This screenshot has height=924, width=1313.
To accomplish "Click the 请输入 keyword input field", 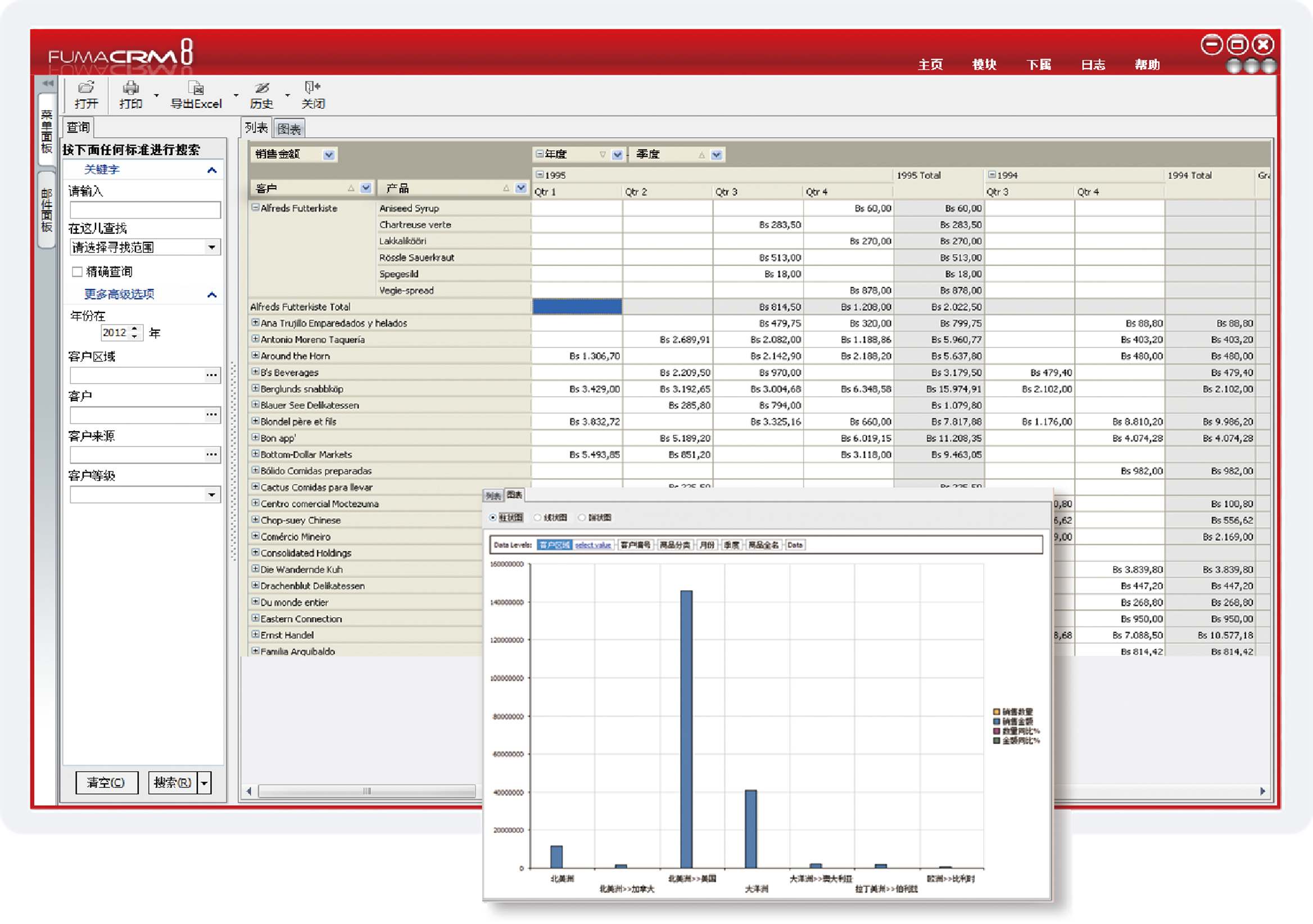I will coord(144,210).
